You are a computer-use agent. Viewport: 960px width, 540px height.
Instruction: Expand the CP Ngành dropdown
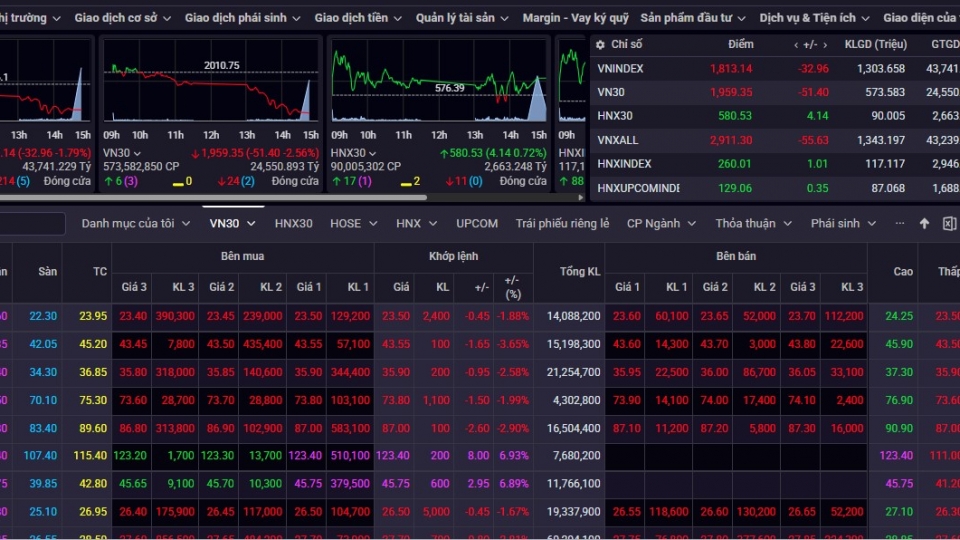[661, 224]
